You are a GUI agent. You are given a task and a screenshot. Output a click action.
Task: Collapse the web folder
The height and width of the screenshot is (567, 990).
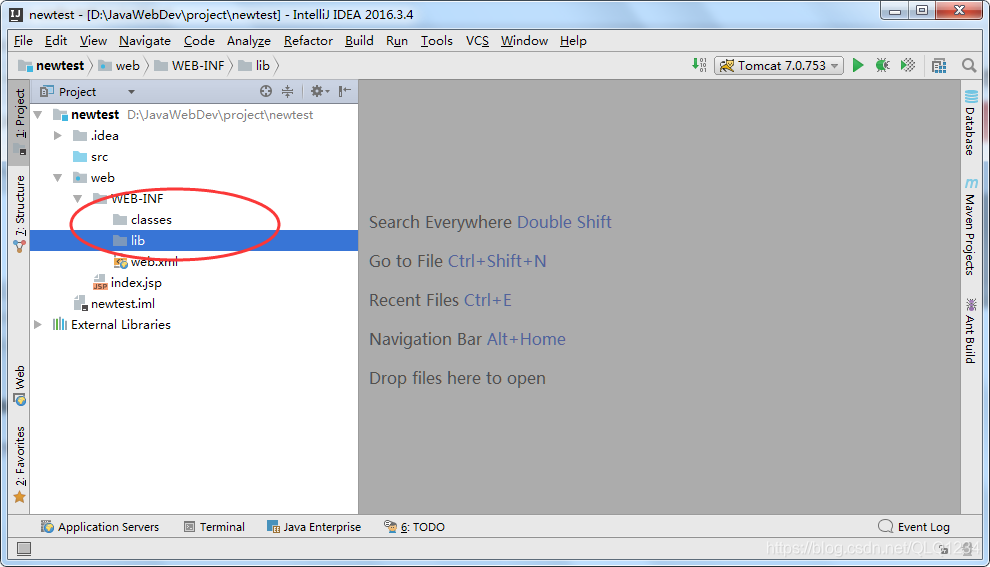click(57, 178)
